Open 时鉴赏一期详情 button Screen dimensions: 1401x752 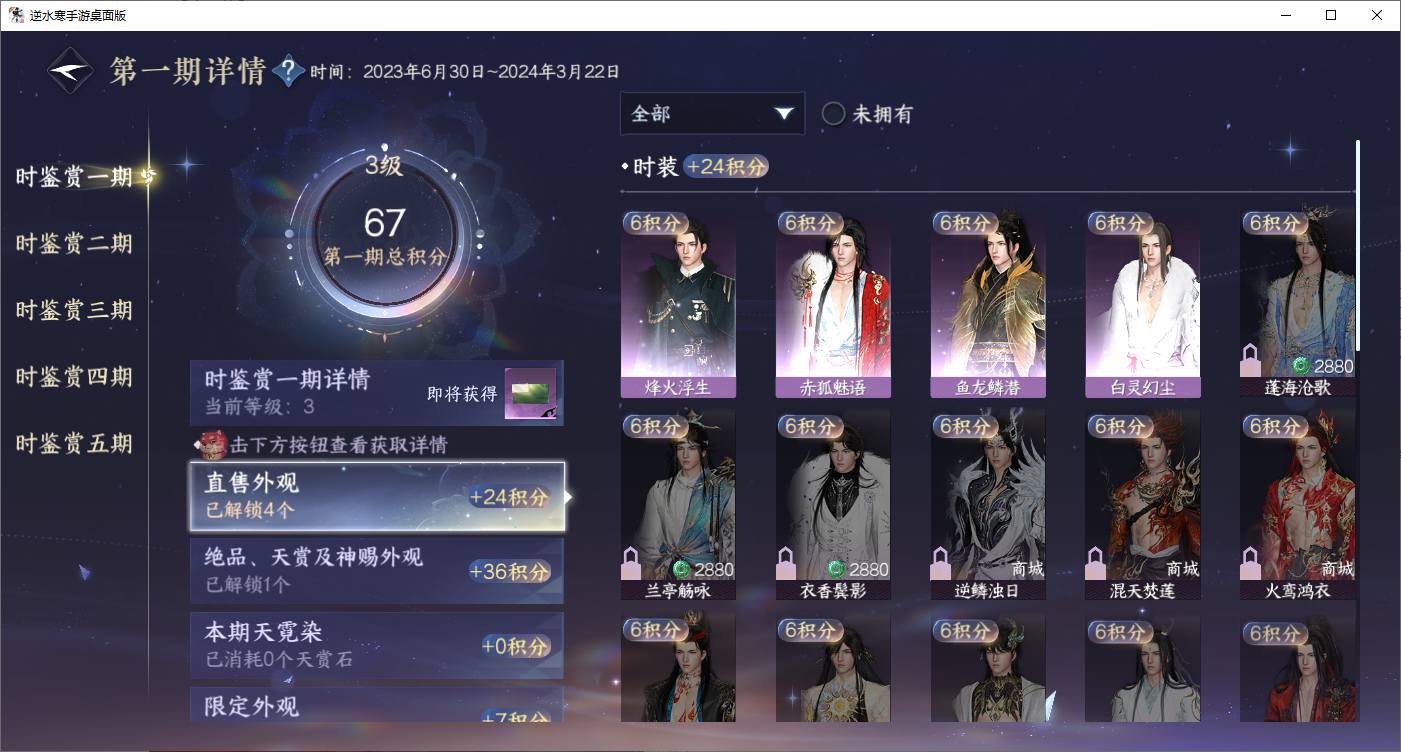(x=377, y=393)
